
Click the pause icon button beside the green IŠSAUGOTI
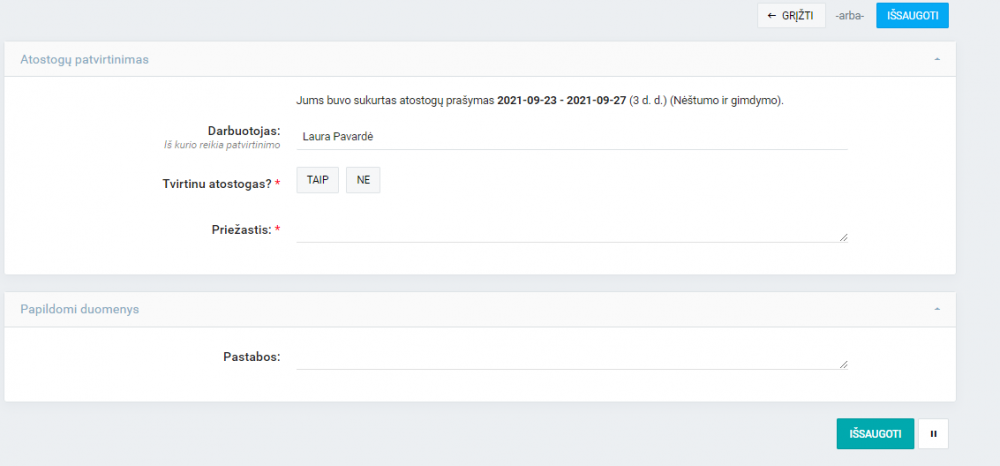coord(933,434)
